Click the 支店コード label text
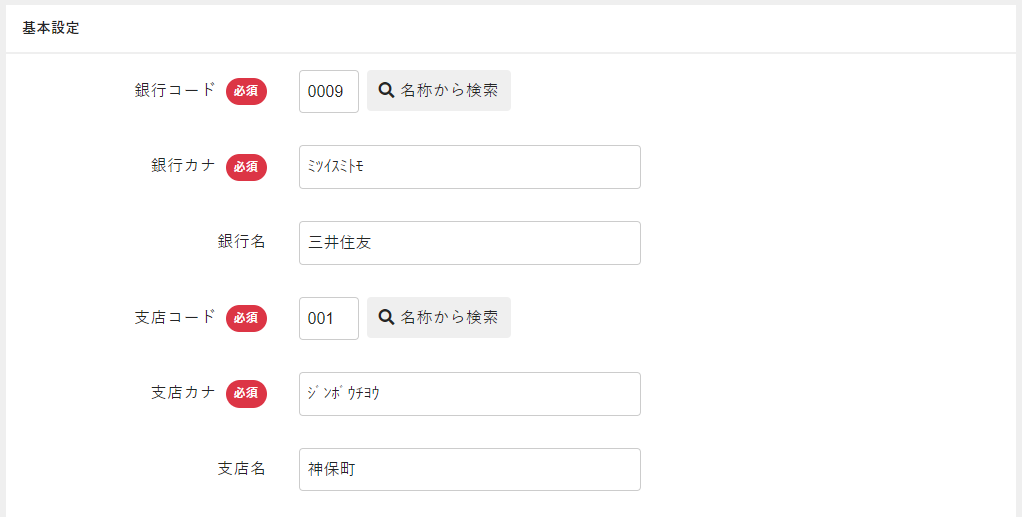Screen dimensions: 1022x517 [x=175, y=317]
